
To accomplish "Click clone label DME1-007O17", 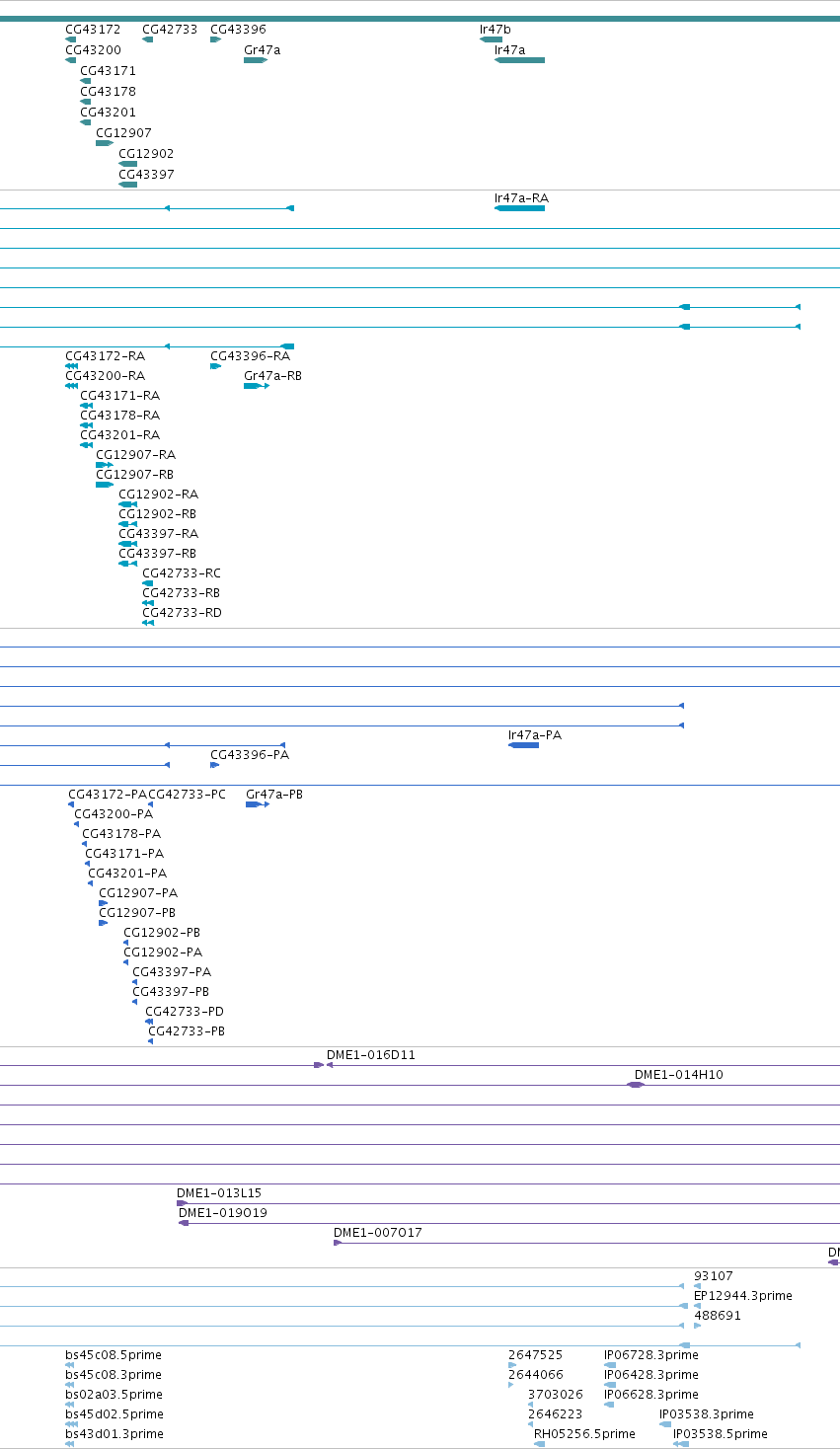I will (378, 1233).
